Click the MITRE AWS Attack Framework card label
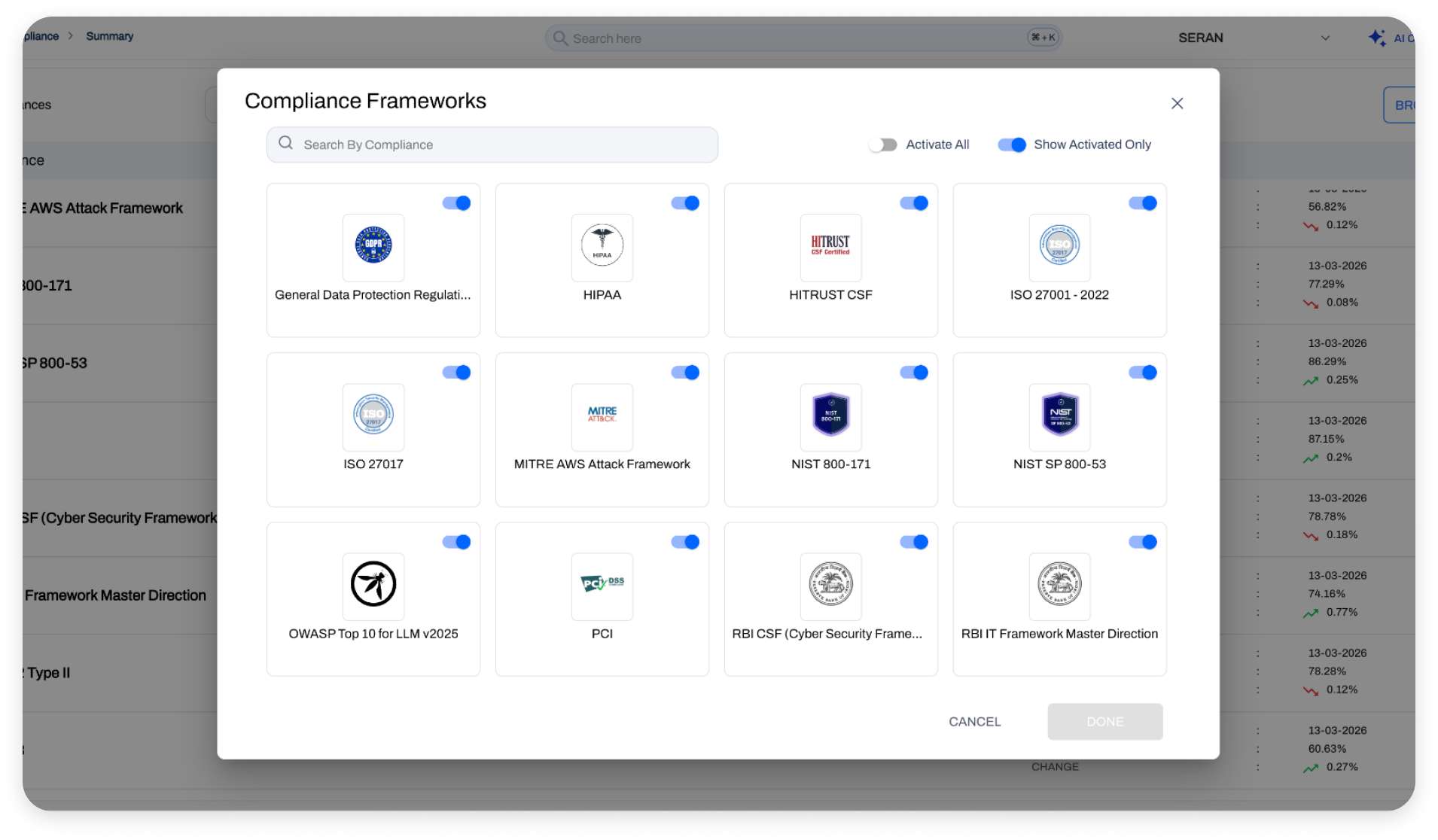Image resolution: width=1438 pixels, height=840 pixels. click(602, 464)
